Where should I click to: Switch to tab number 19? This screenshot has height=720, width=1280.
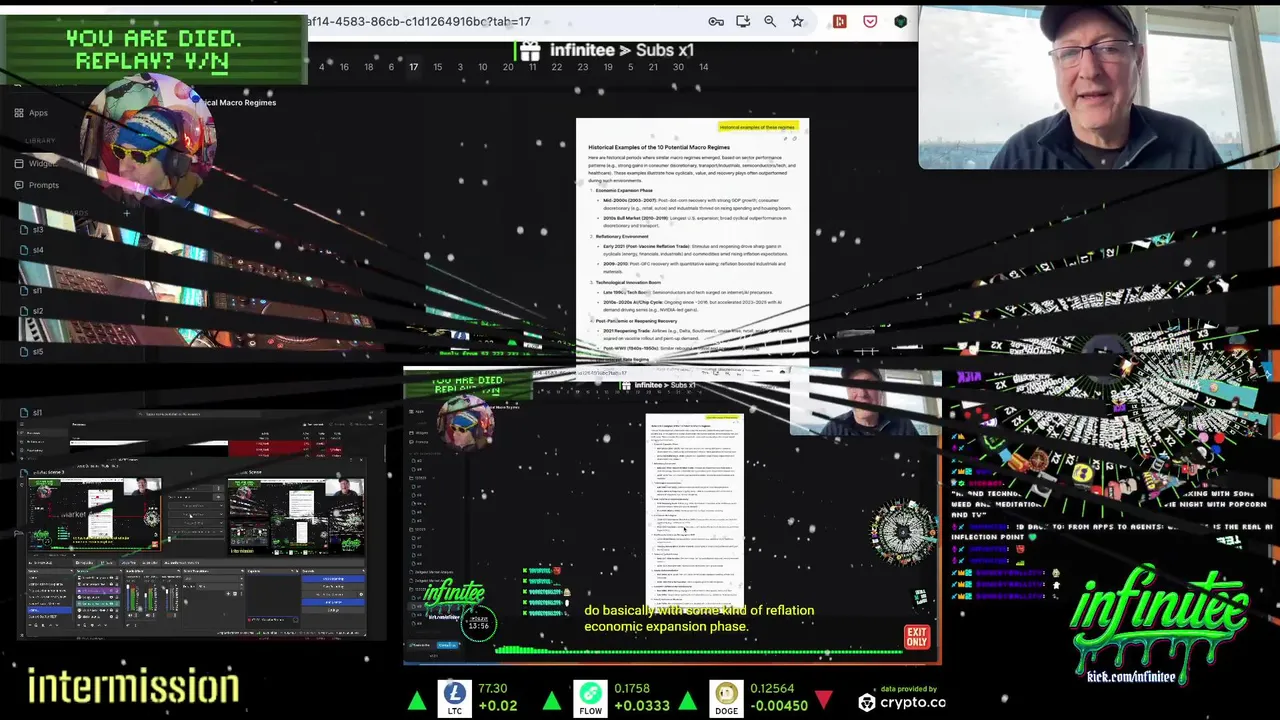[x=608, y=67]
